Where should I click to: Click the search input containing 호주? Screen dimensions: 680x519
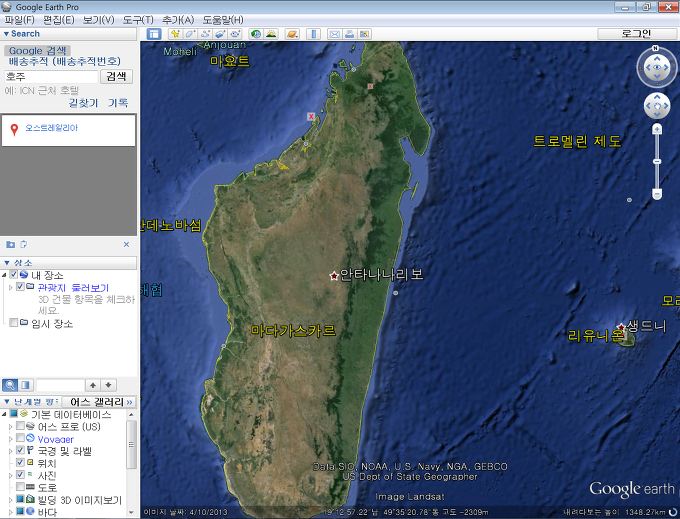click(51, 77)
